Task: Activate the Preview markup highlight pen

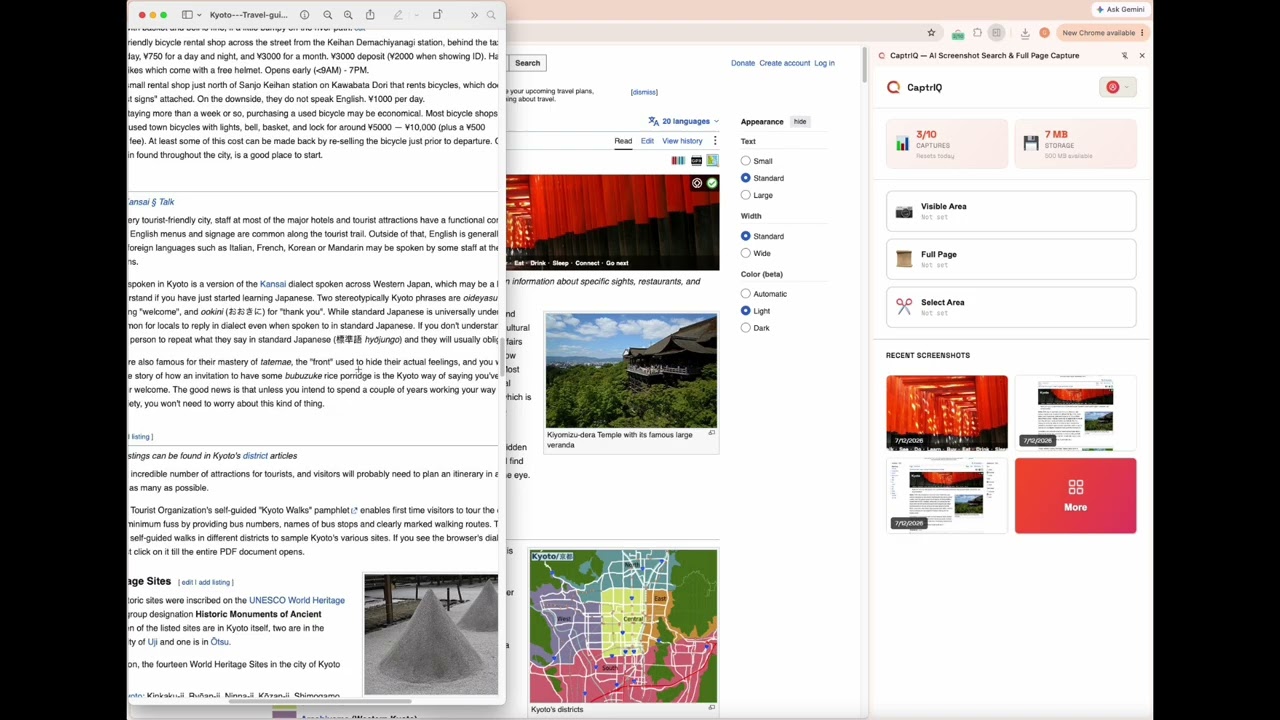Action: 398,15
